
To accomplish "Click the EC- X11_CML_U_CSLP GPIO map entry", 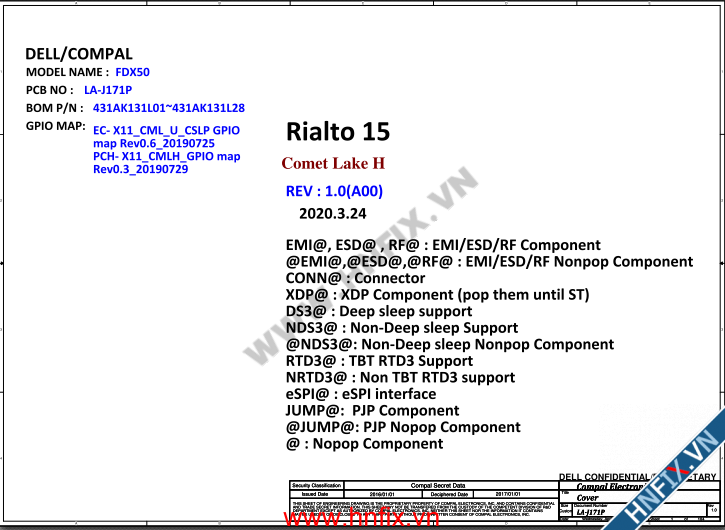I will click(165, 137).
